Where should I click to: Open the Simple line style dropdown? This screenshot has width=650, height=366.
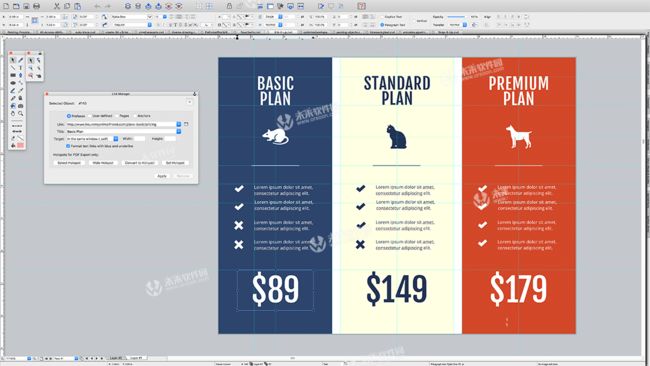(280, 17)
